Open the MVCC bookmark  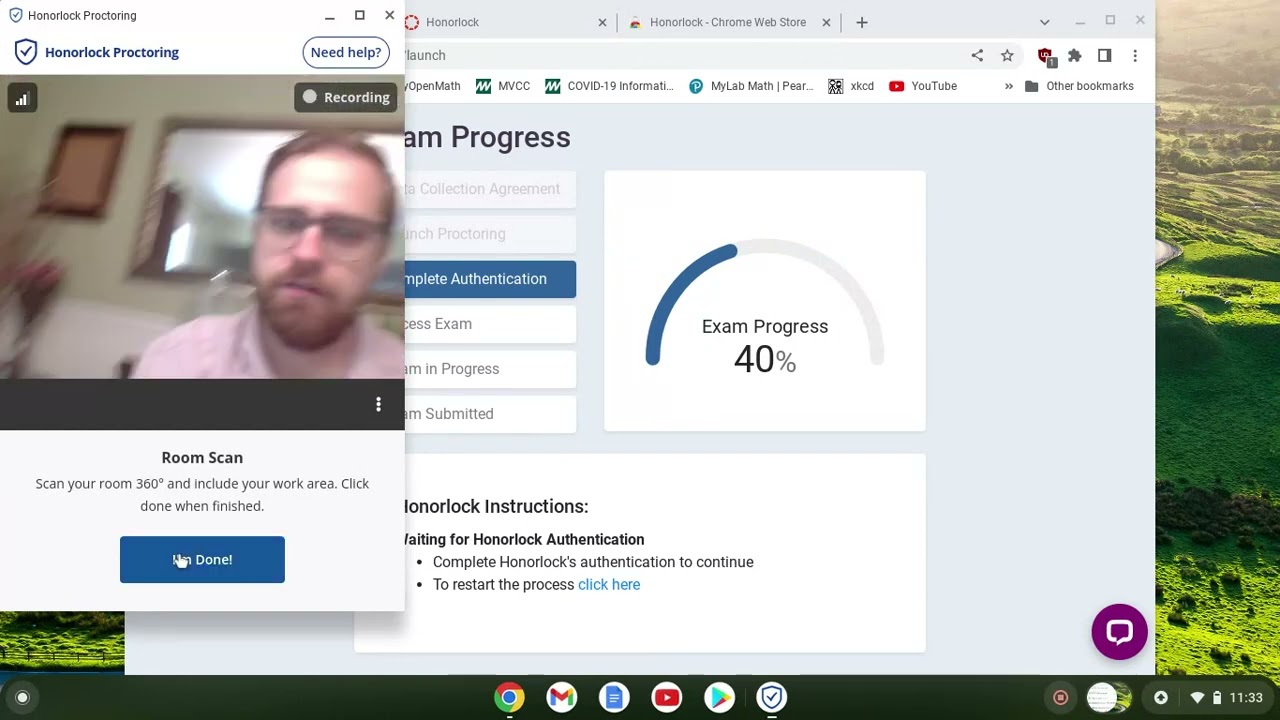(x=503, y=86)
